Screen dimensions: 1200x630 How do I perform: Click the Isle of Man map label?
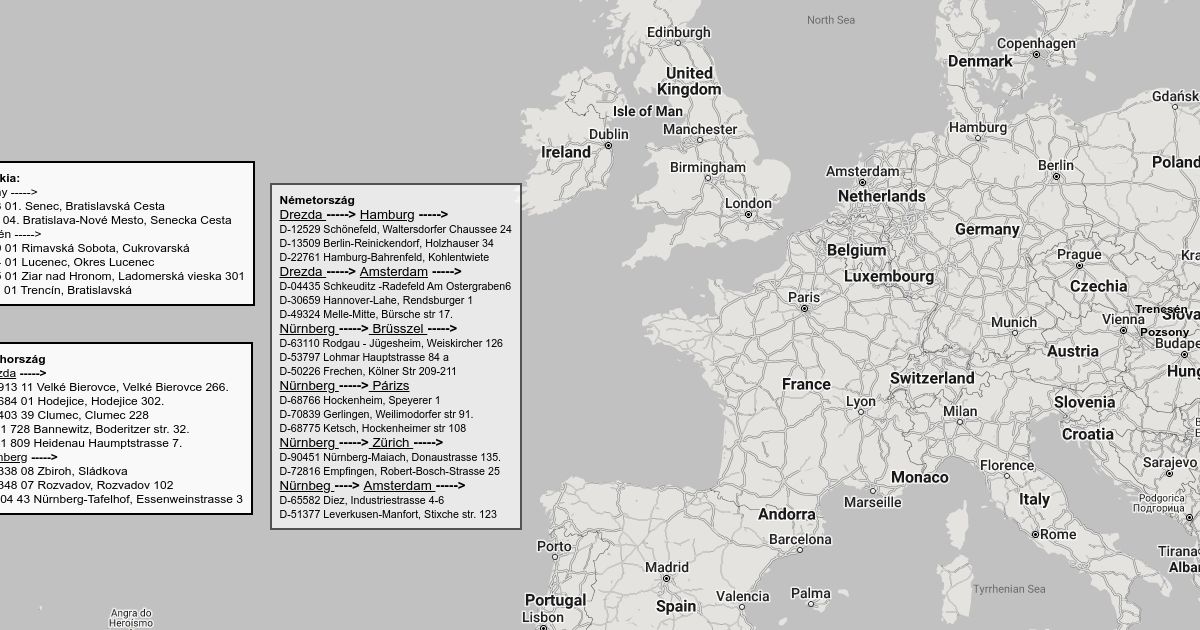(x=647, y=111)
